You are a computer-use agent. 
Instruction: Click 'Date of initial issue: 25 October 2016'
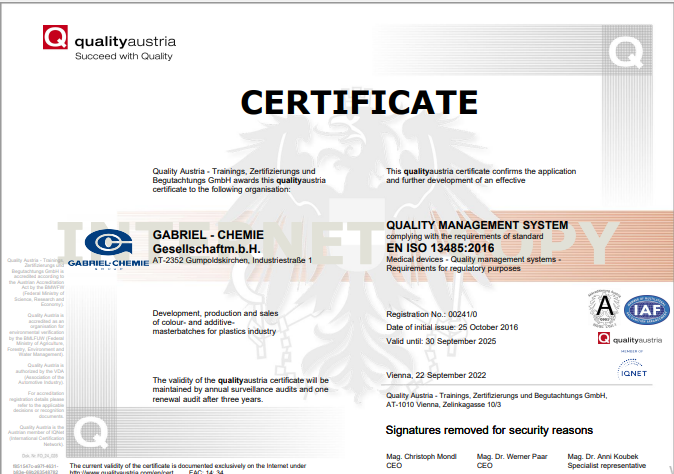pos(452,327)
